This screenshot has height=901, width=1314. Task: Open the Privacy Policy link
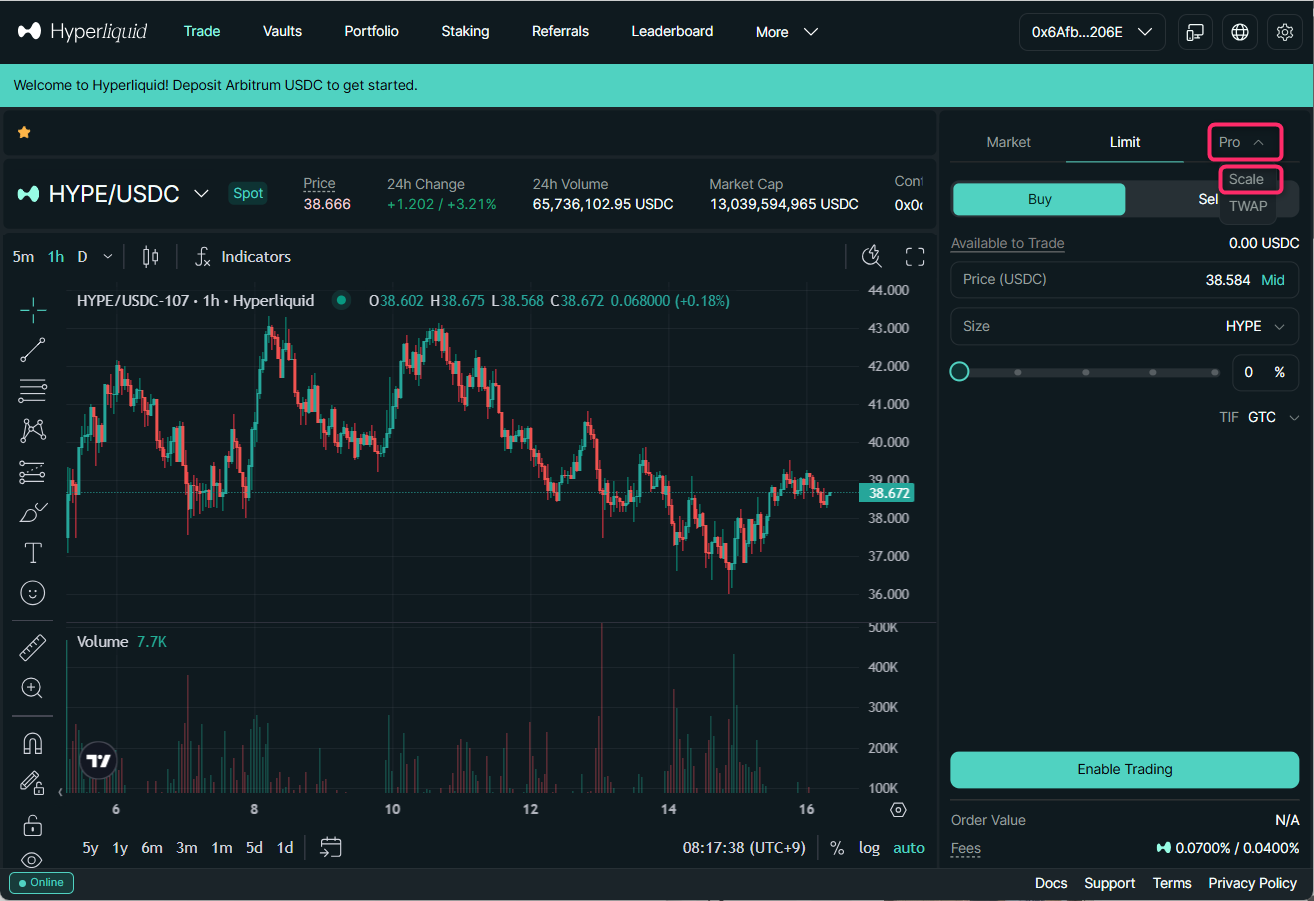coord(1252,883)
